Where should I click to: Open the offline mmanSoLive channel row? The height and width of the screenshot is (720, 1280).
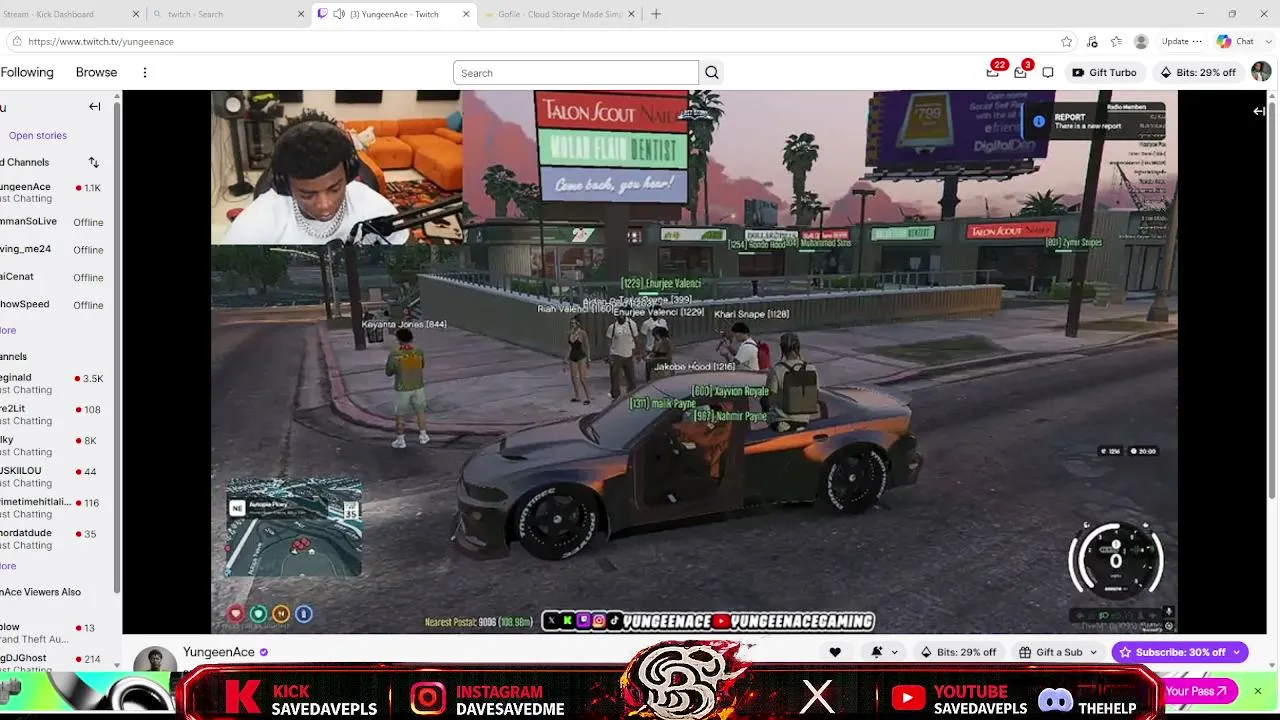click(x=55, y=222)
